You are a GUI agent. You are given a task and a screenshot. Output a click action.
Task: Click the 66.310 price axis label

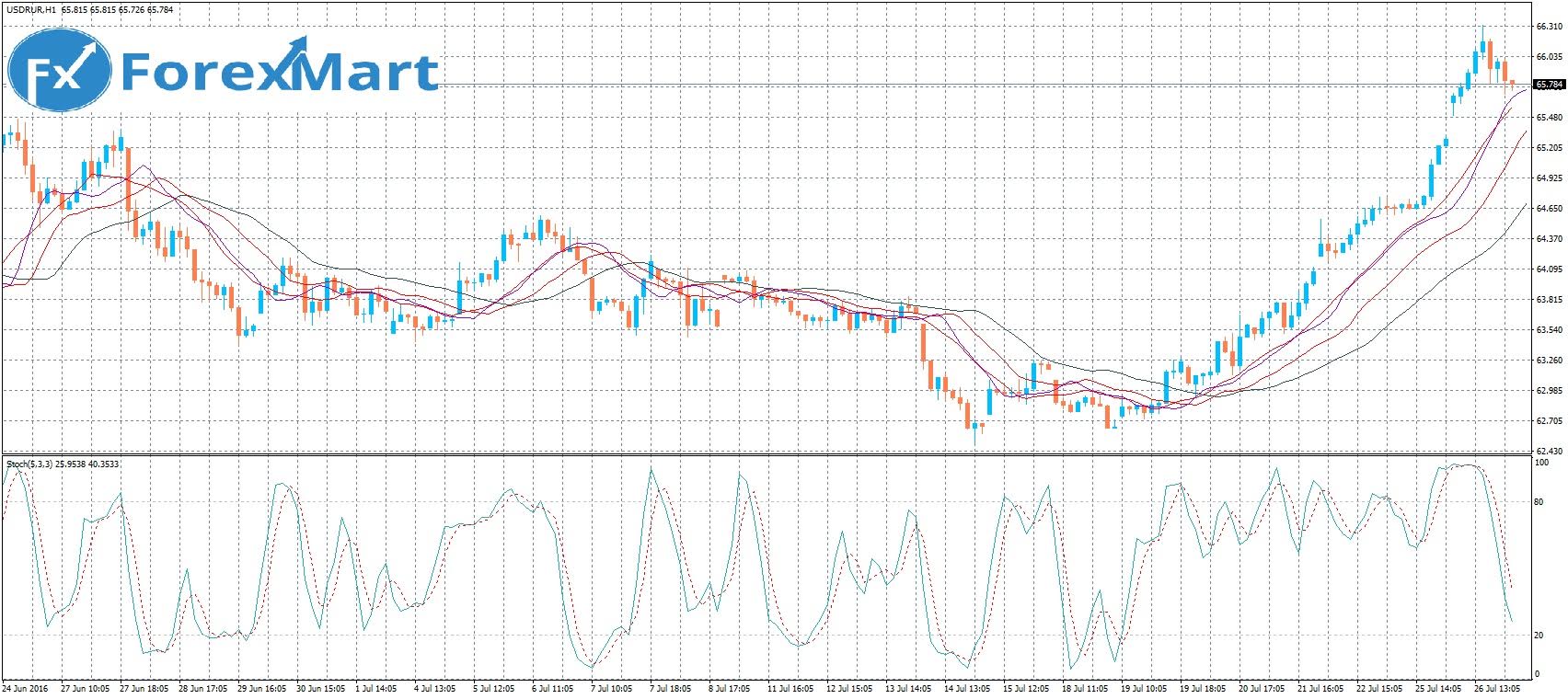click(x=1549, y=27)
